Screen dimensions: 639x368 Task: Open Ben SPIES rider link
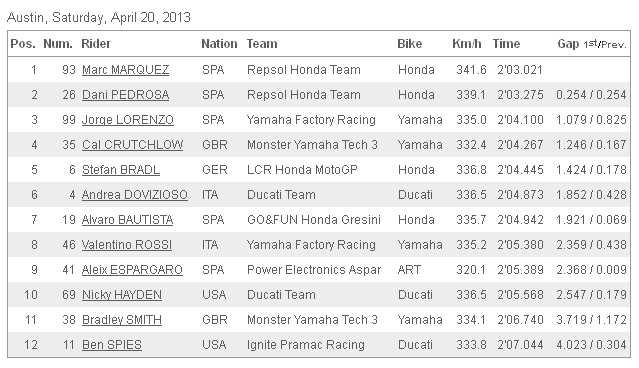pyautogui.click(x=112, y=345)
